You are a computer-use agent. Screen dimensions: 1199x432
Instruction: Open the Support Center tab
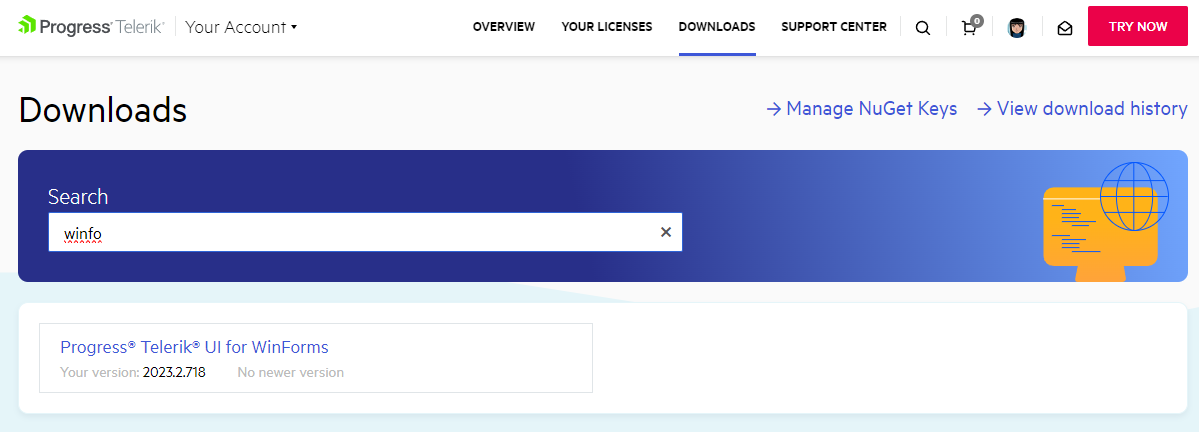(x=833, y=27)
